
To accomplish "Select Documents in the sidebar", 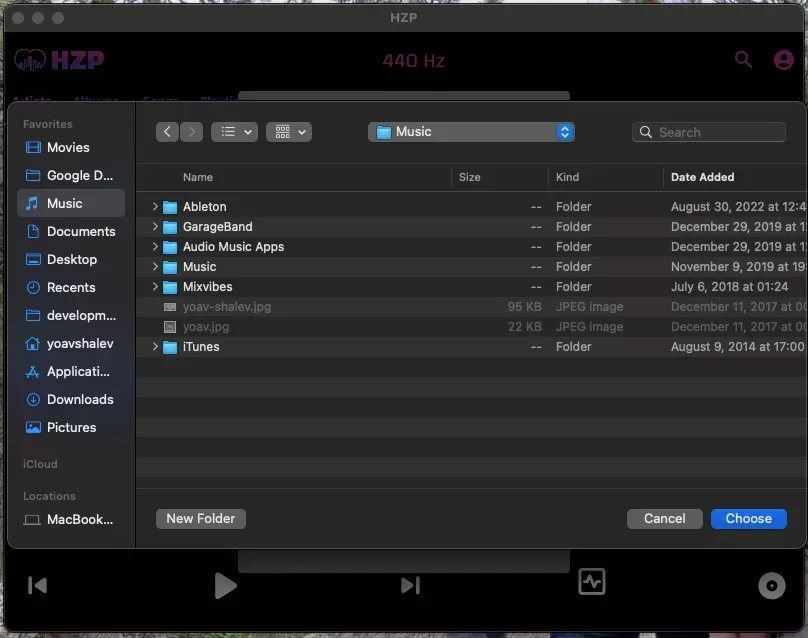I will pyautogui.click(x=71, y=231).
